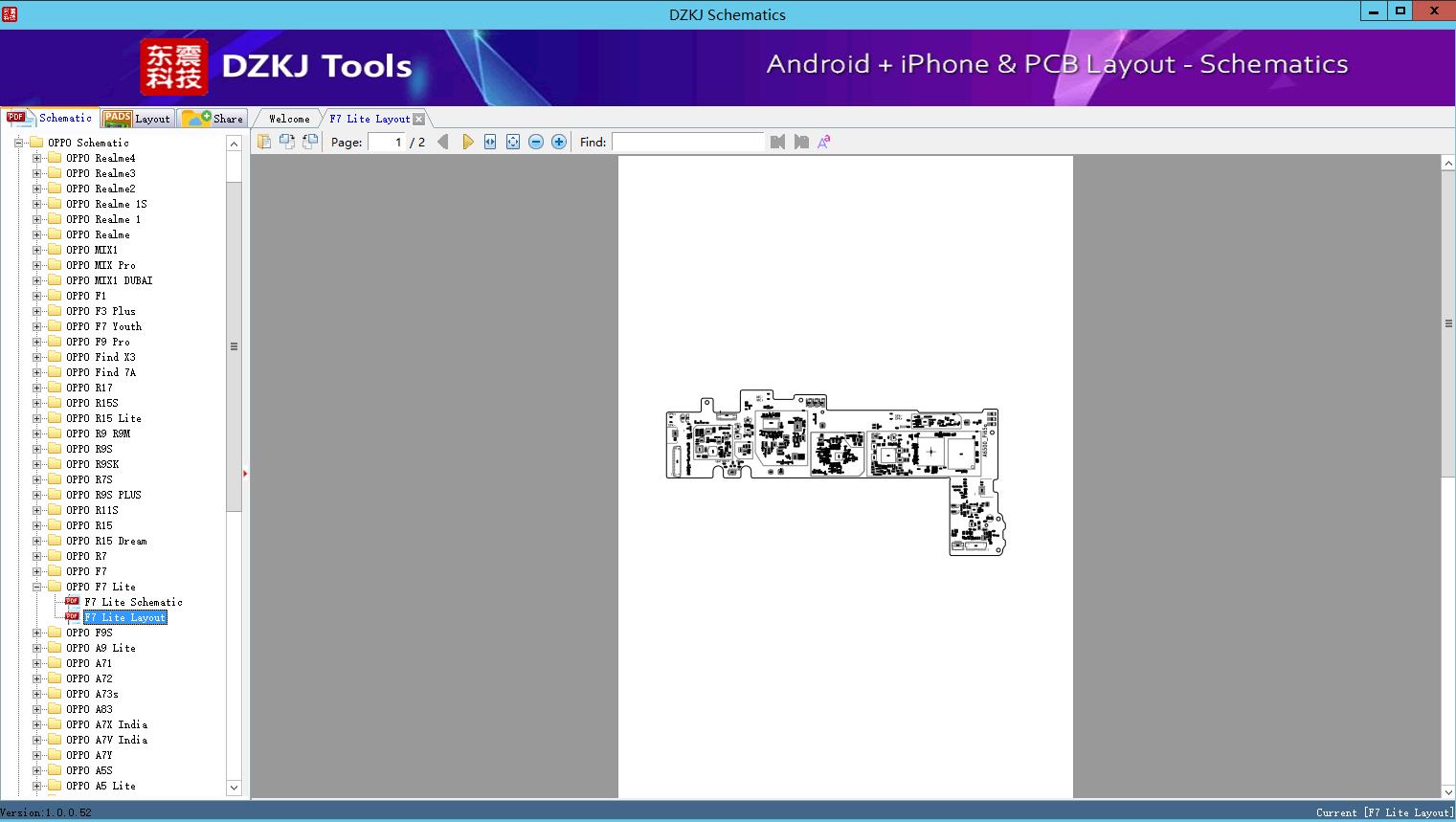Close the F7 Lite Layout tab
The image size is (1456, 822).
point(418,119)
